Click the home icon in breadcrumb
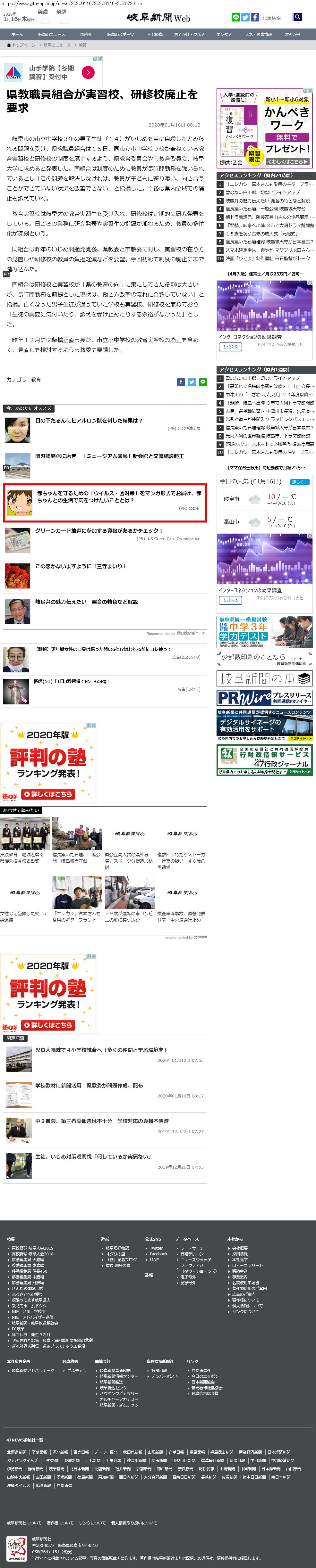Viewport: 316px width, 1568px height. [9, 45]
